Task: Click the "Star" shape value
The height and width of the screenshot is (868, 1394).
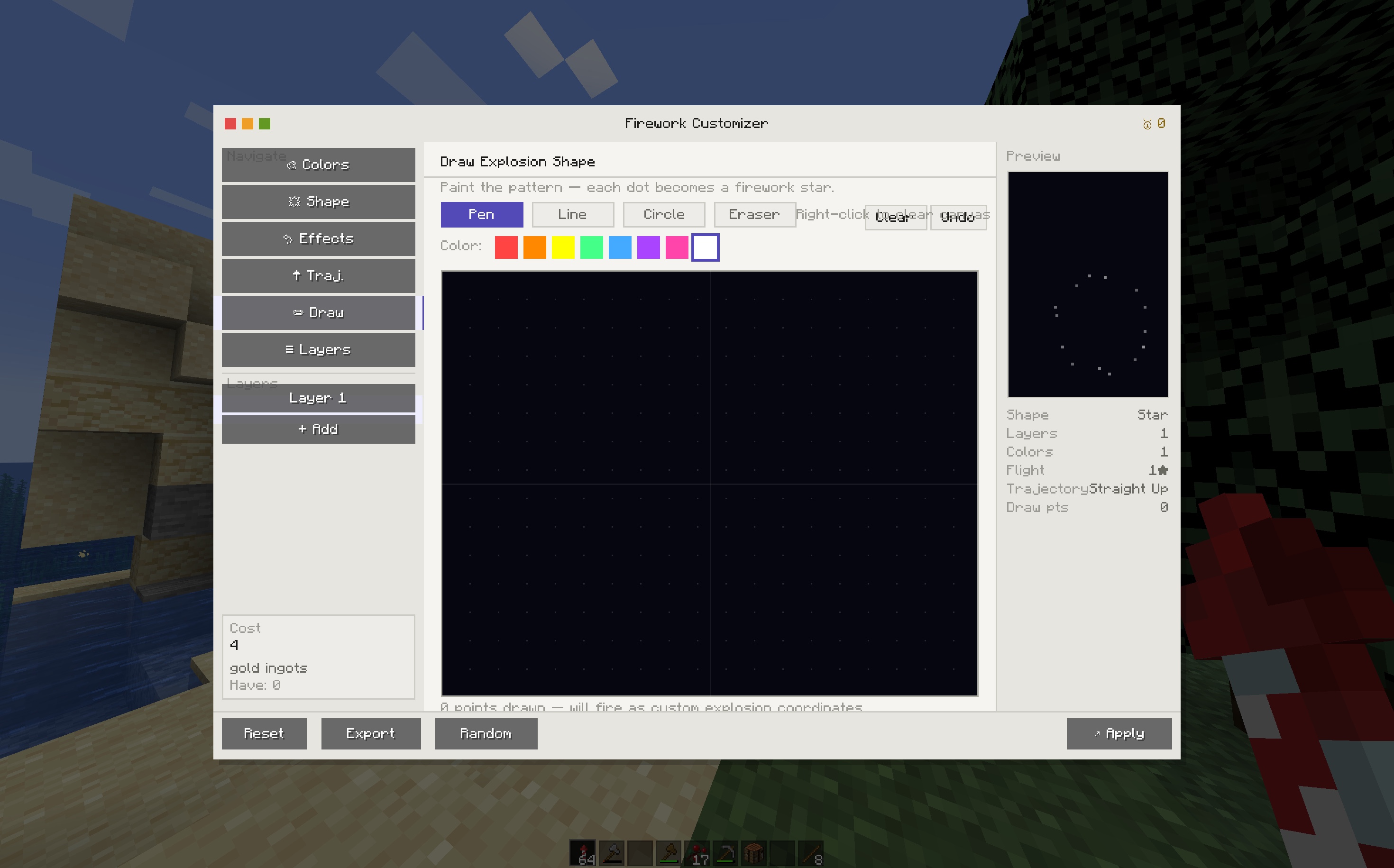Action: point(1153,415)
